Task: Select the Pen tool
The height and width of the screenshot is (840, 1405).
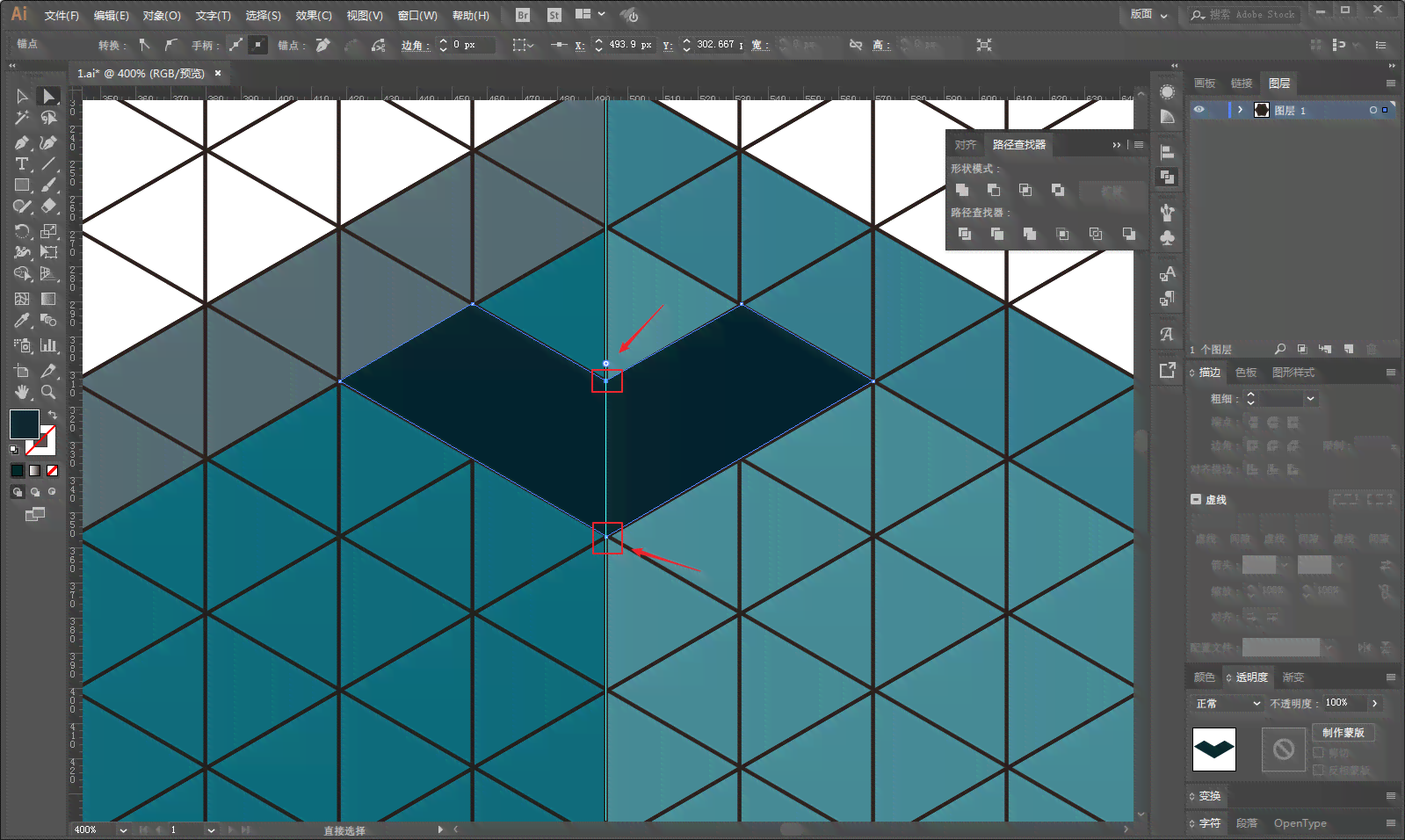Action: (x=22, y=142)
